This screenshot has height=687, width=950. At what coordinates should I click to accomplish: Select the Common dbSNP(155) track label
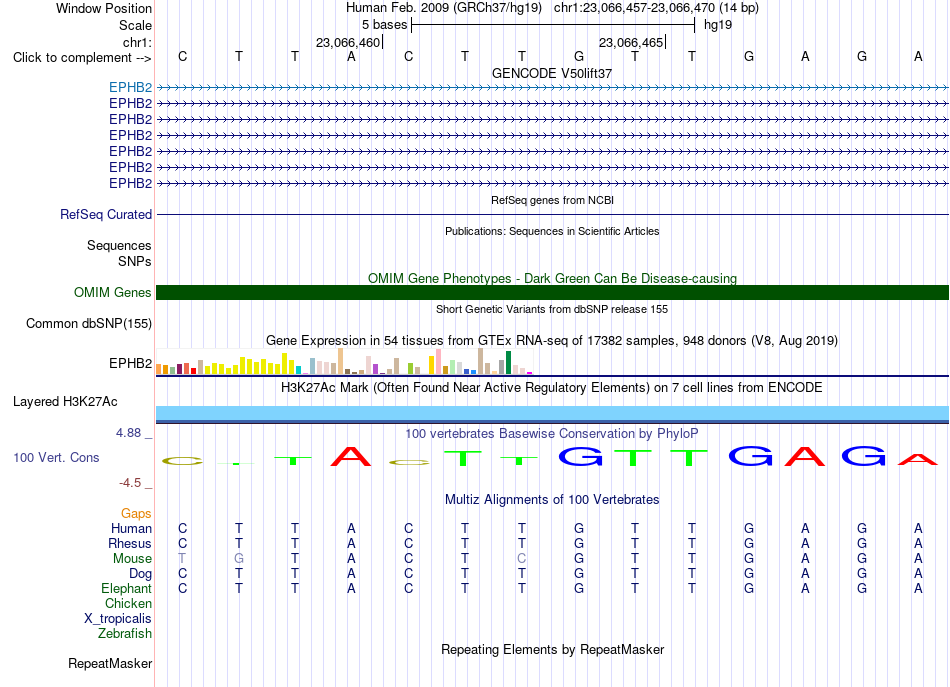(89, 324)
